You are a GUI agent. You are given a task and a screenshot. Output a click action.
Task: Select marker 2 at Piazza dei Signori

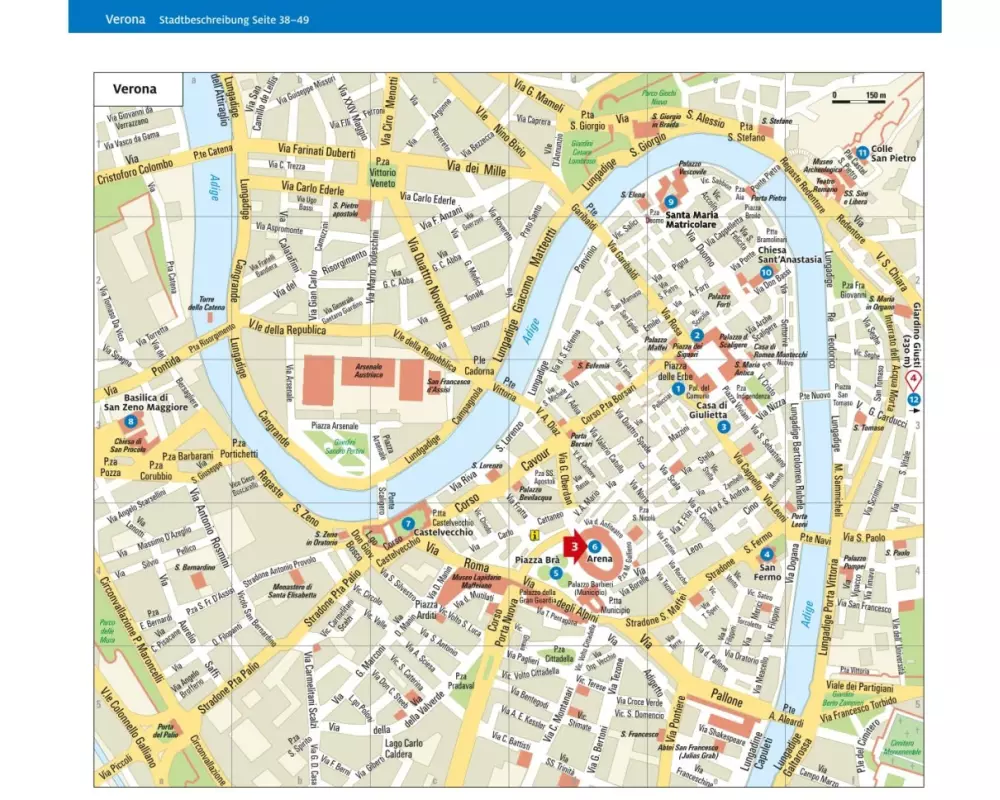click(x=698, y=335)
